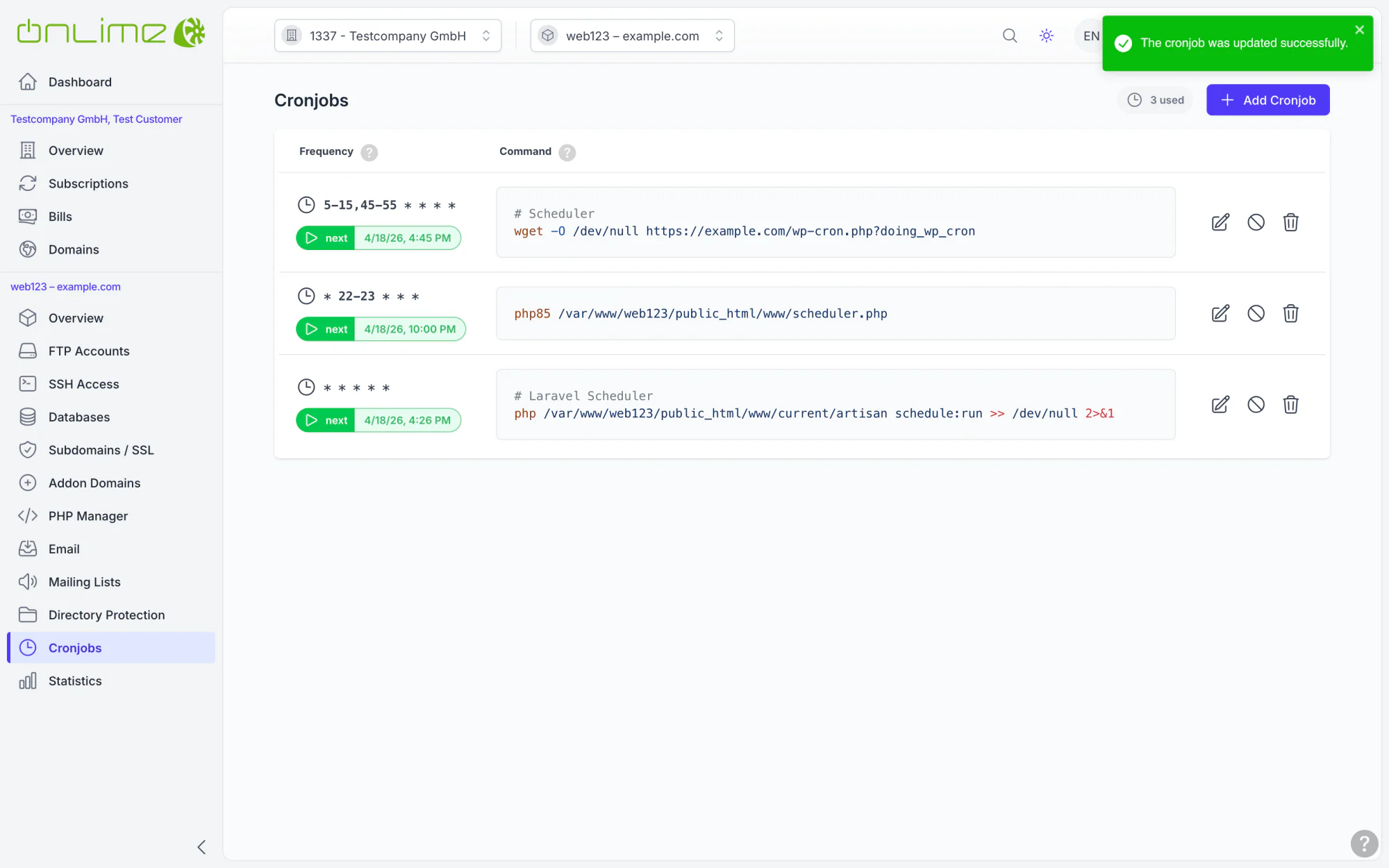Edit the wget wp-cron cronjob
Screen dimensions: 1389x868
pos(1220,222)
